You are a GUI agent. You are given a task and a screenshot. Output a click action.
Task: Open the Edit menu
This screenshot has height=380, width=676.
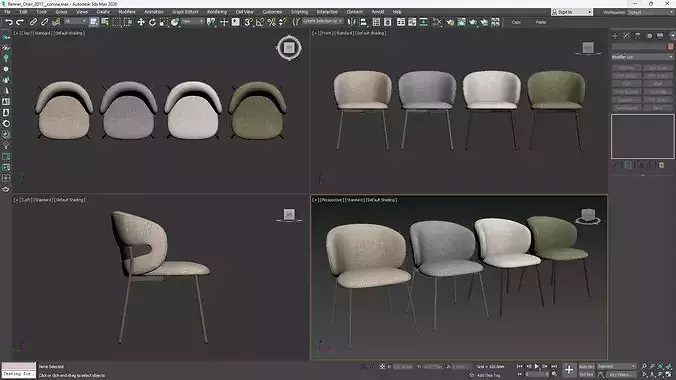point(23,12)
